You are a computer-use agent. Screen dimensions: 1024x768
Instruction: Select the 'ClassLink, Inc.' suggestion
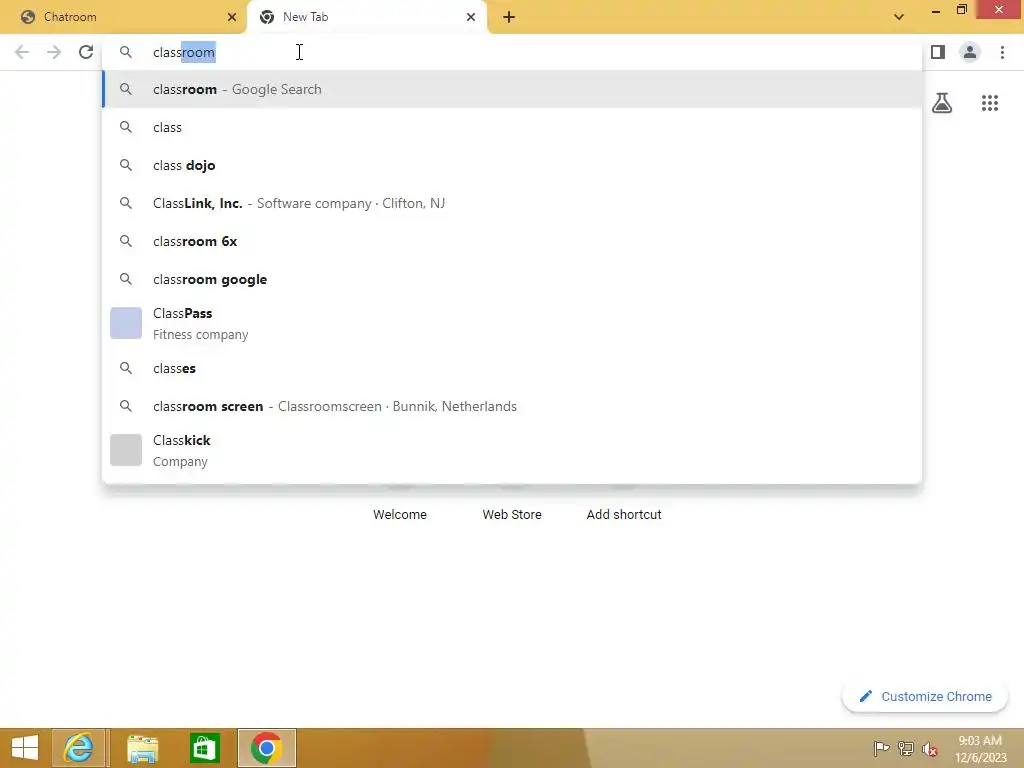click(512, 203)
